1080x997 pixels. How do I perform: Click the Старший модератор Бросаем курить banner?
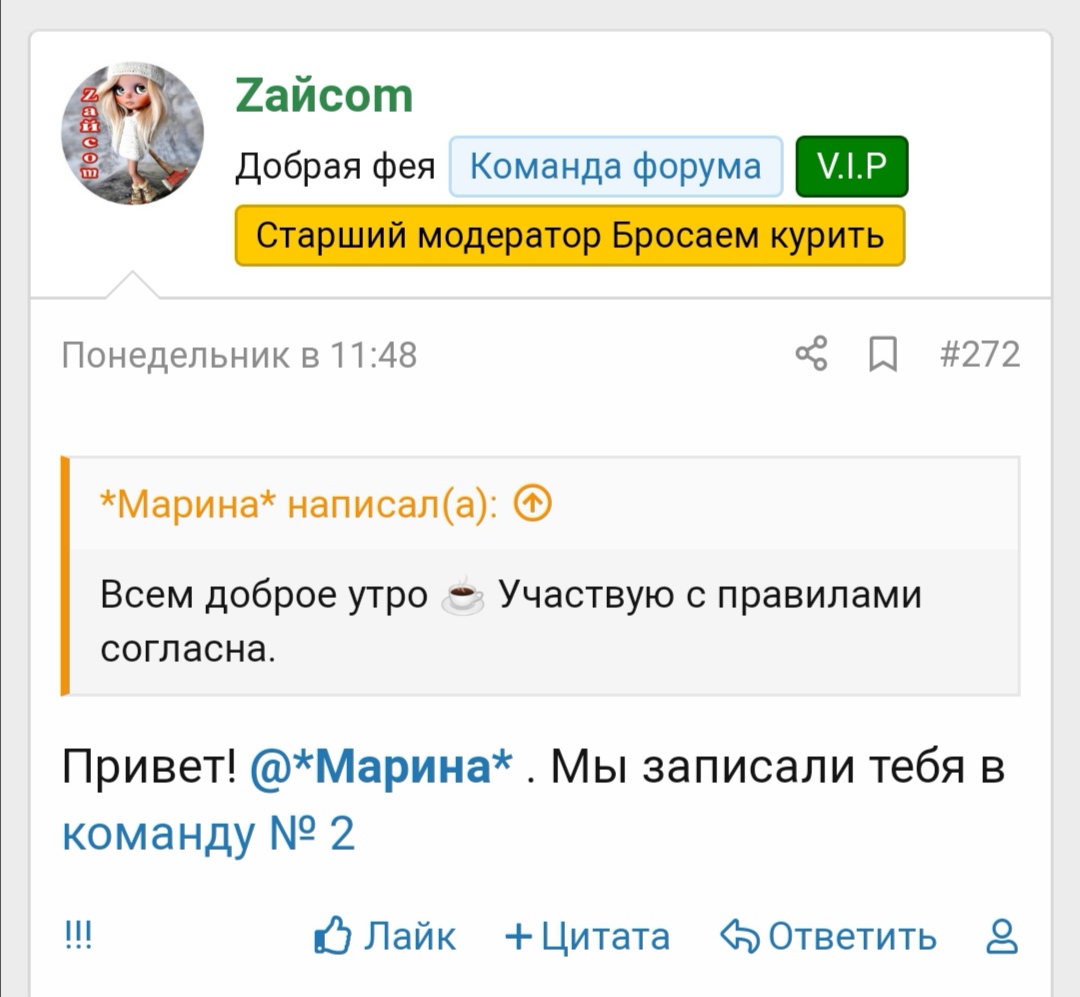click(570, 236)
